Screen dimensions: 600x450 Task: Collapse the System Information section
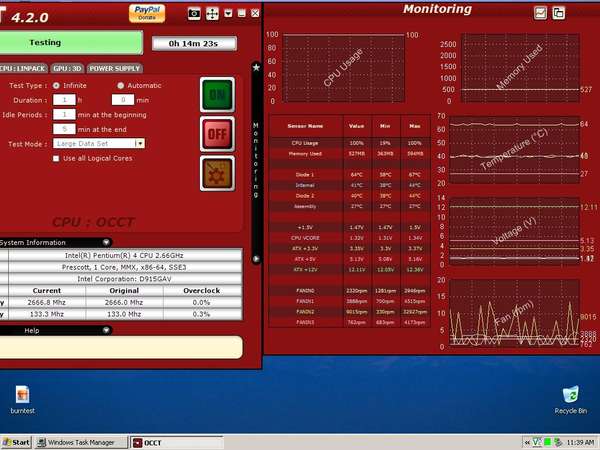(106, 242)
